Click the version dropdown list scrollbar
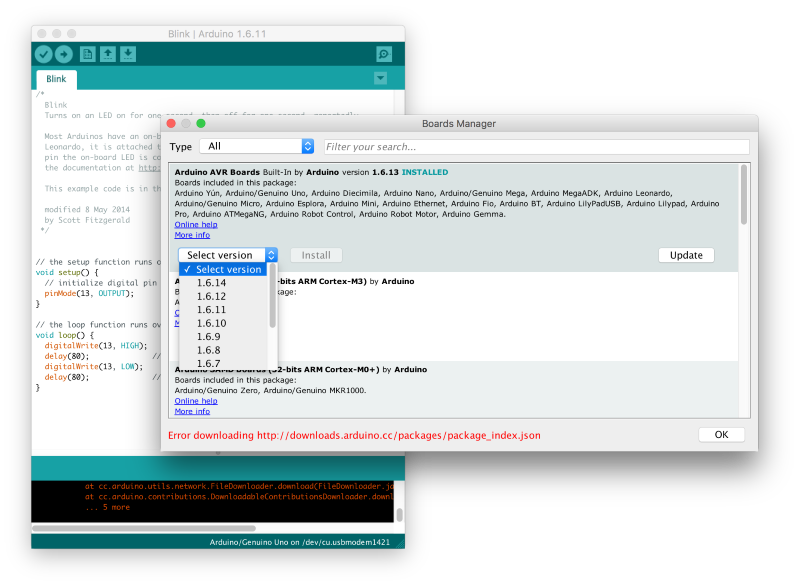800x586 pixels. (x=272, y=296)
